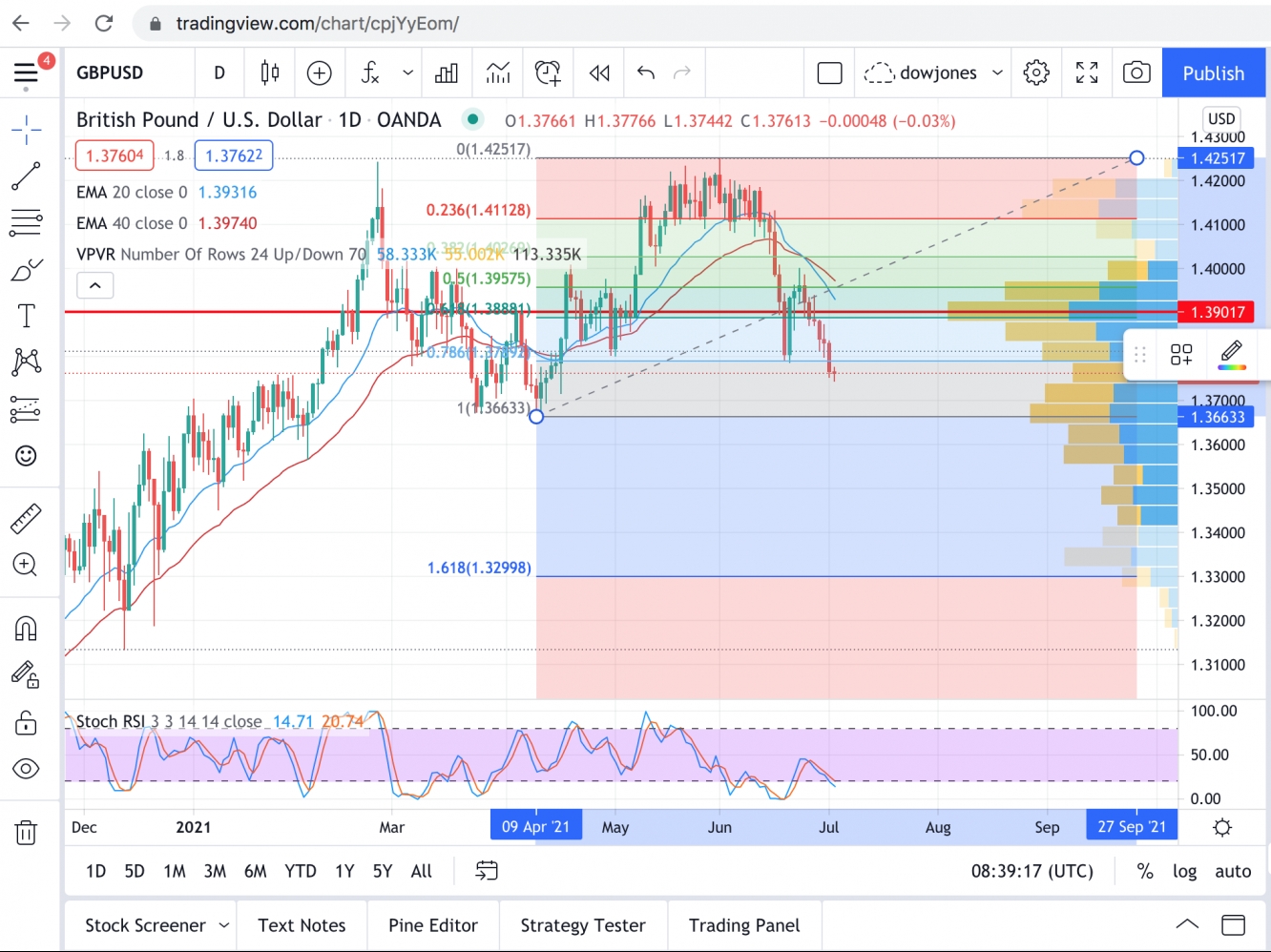Take a chart snapshot with camera icon

pyautogui.click(x=1136, y=72)
